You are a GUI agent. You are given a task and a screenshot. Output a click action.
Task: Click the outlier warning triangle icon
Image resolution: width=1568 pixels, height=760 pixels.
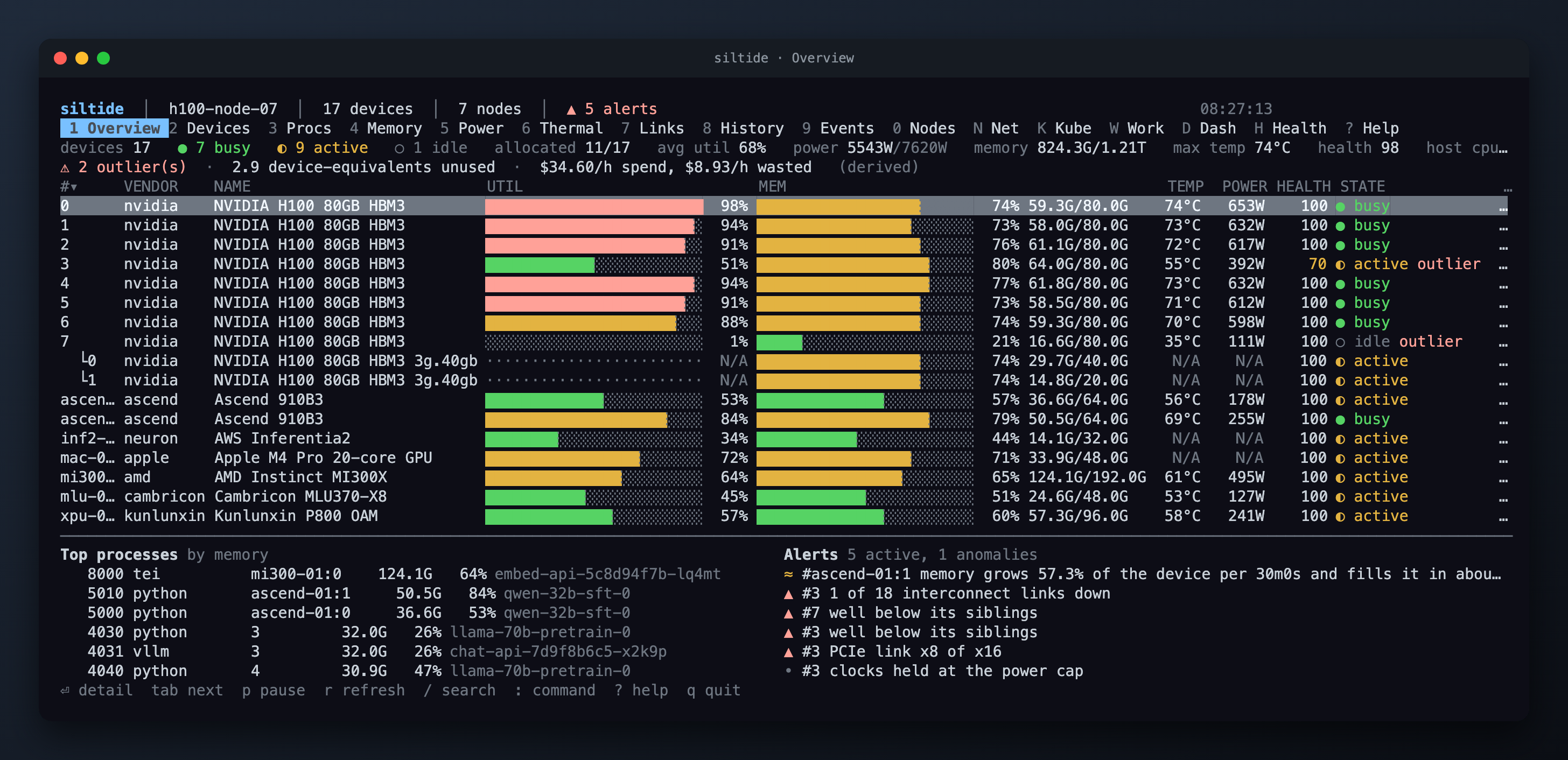pyautogui.click(x=65, y=167)
